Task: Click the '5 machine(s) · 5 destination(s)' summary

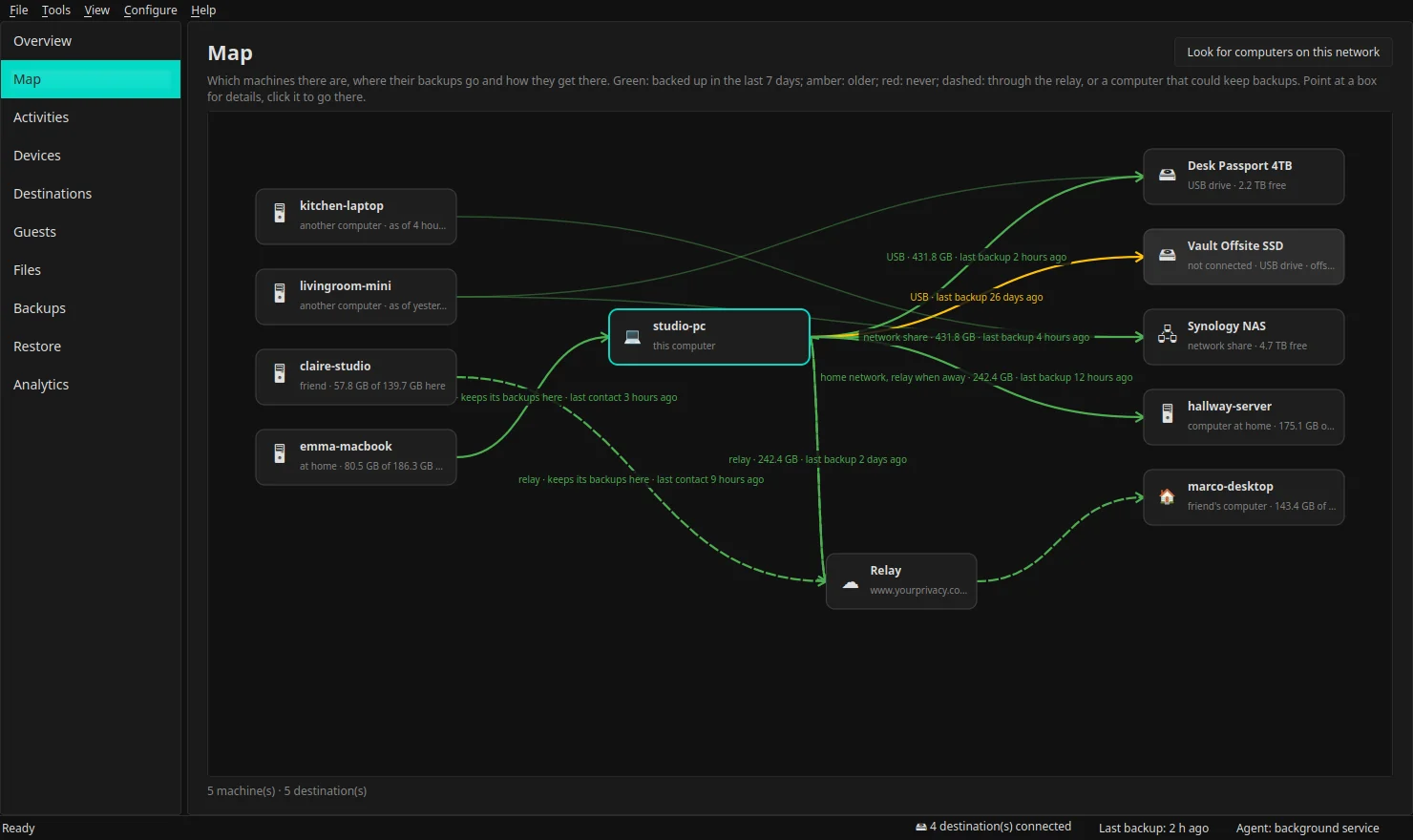Action: (x=286, y=790)
